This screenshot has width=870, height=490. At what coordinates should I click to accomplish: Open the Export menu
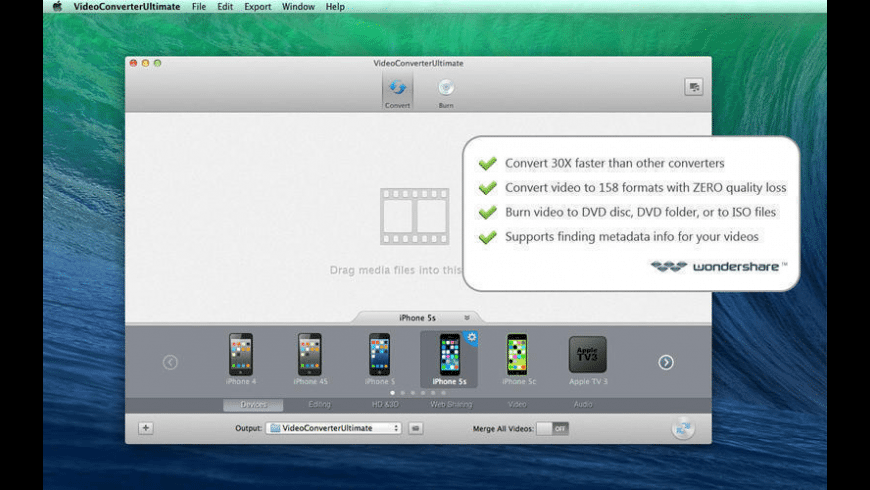[x=257, y=7]
